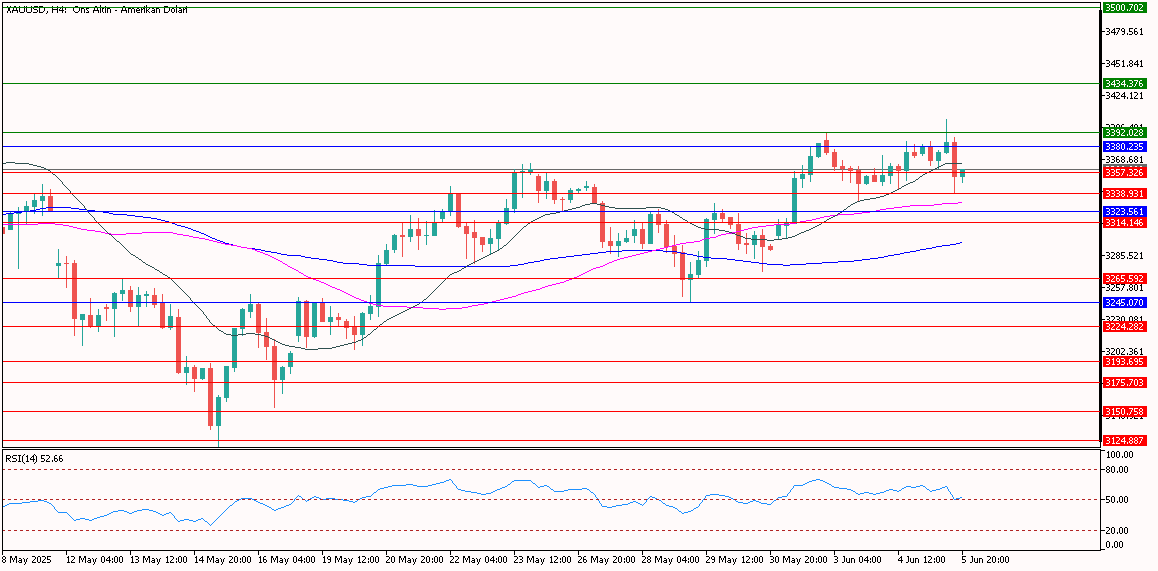Click the 4 Jun 12:00 time label
The image size is (1158, 571).
[923, 560]
